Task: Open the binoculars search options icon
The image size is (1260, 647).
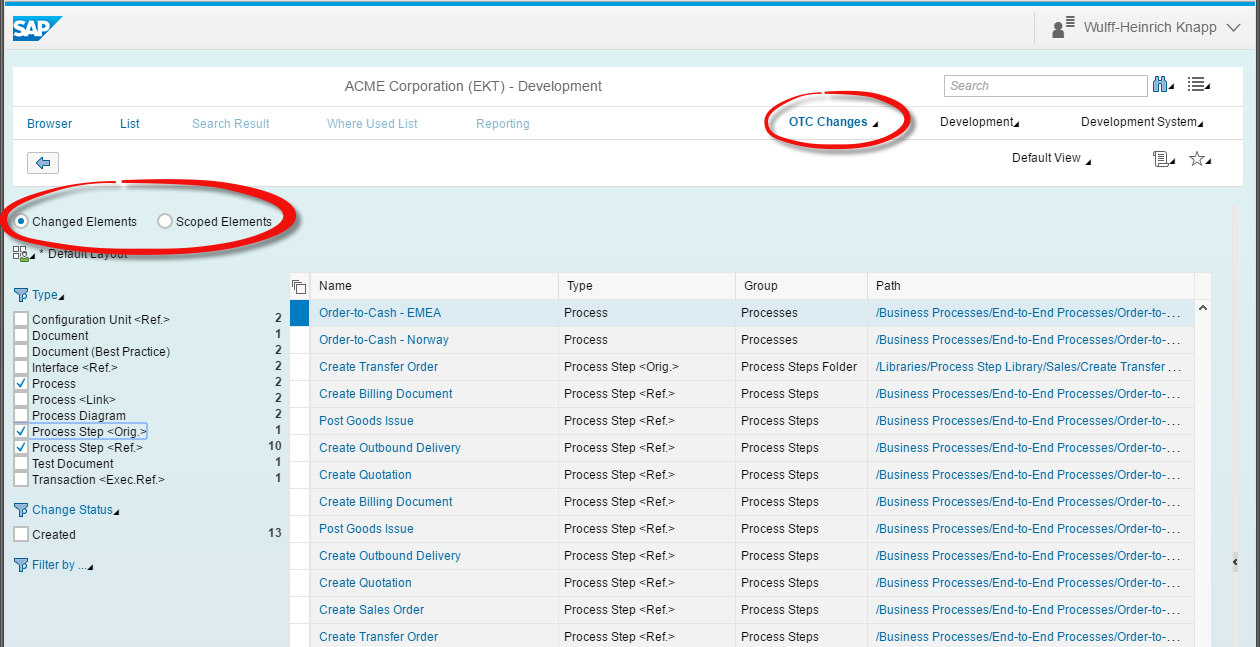Action: tap(1163, 85)
